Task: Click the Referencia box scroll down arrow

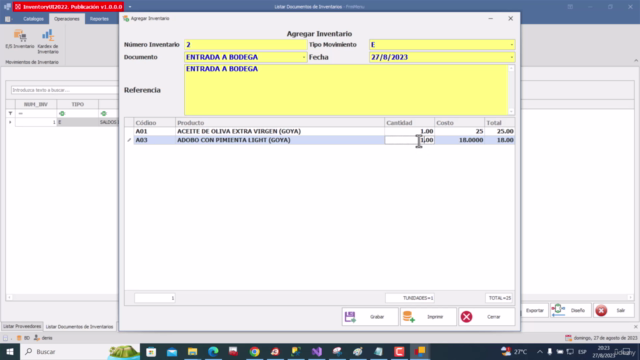Action: click(511, 111)
